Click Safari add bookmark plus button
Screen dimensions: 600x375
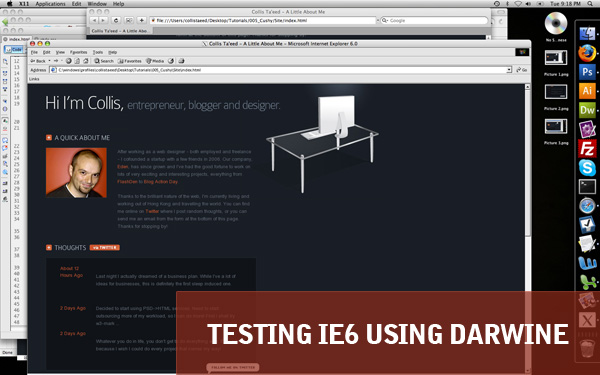coord(142,20)
